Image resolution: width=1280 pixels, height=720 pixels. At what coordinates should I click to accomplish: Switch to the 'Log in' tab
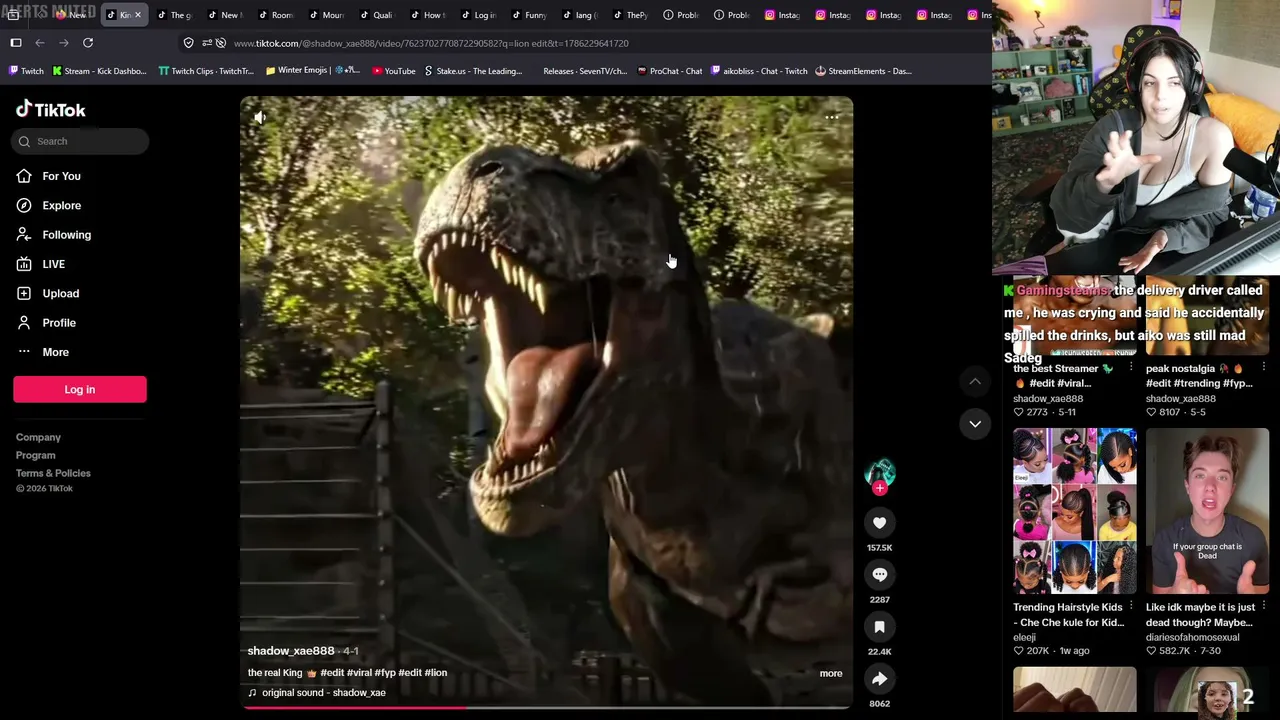coord(477,15)
